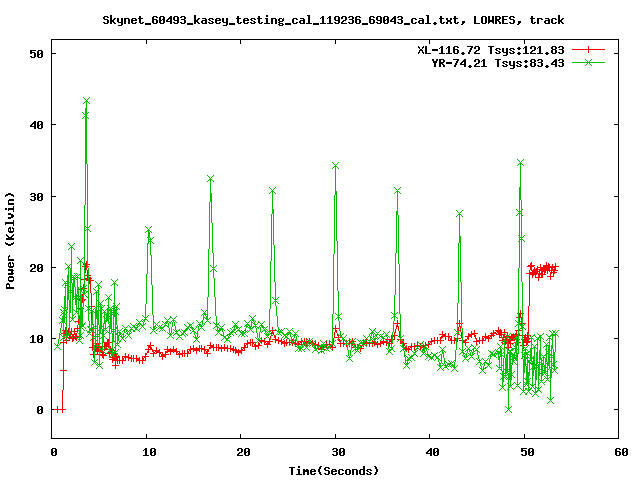
Task: Select the YR-74.21 Tsys:83.43 legend label
Action: (x=498, y=63)
